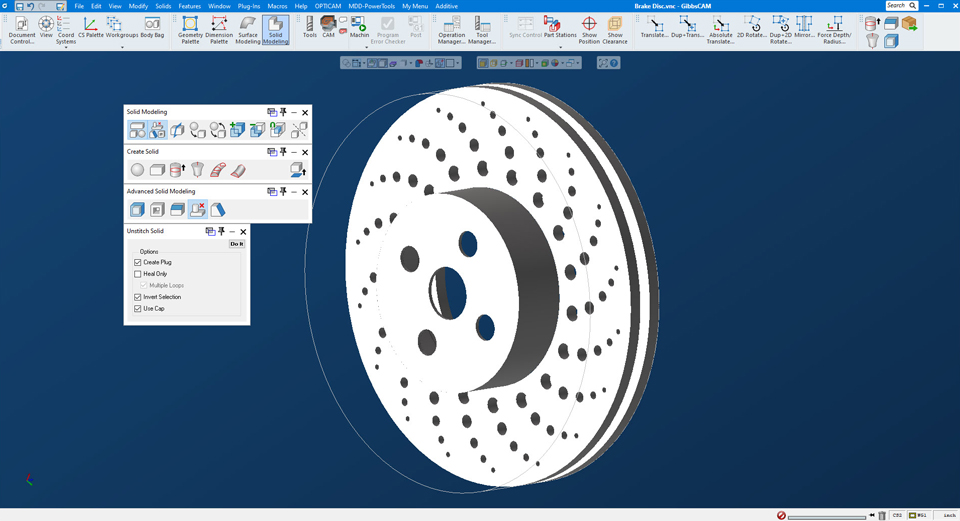This screenshot has height=521, width=960.
Task: Select the Mirror transform tool
Action: pyautogui.click(x=804, y=27)
